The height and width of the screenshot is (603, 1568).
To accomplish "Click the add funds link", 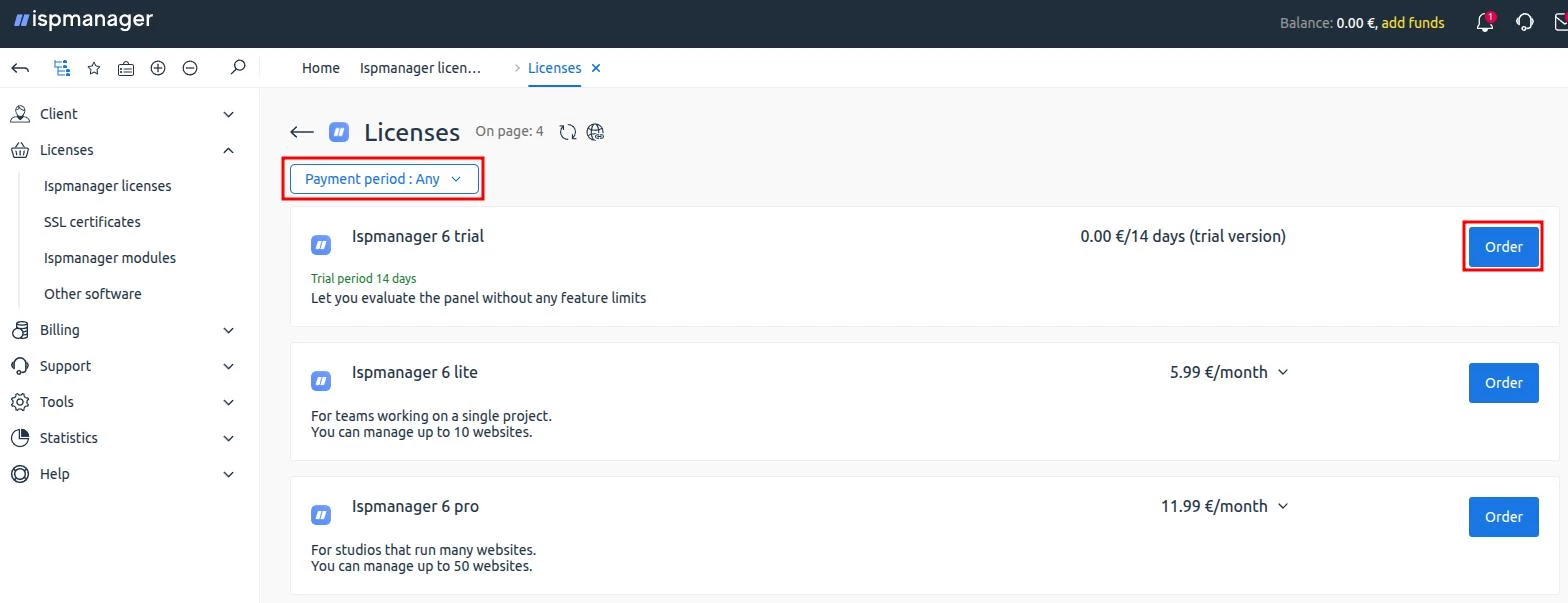I will pos(1413,22).
